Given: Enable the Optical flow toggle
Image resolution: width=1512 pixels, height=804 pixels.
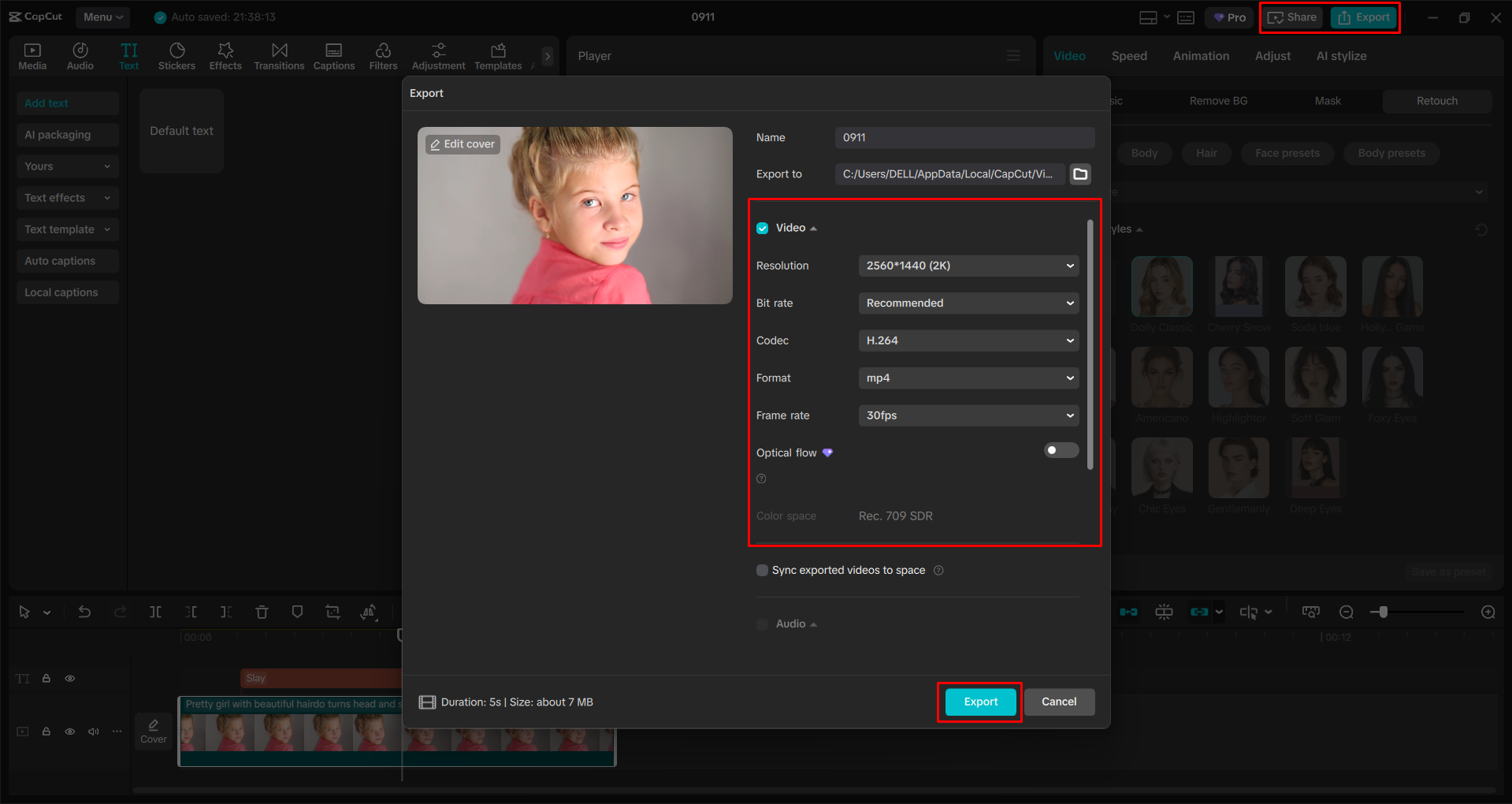Looking at the screenshot, I should 1061,449.
